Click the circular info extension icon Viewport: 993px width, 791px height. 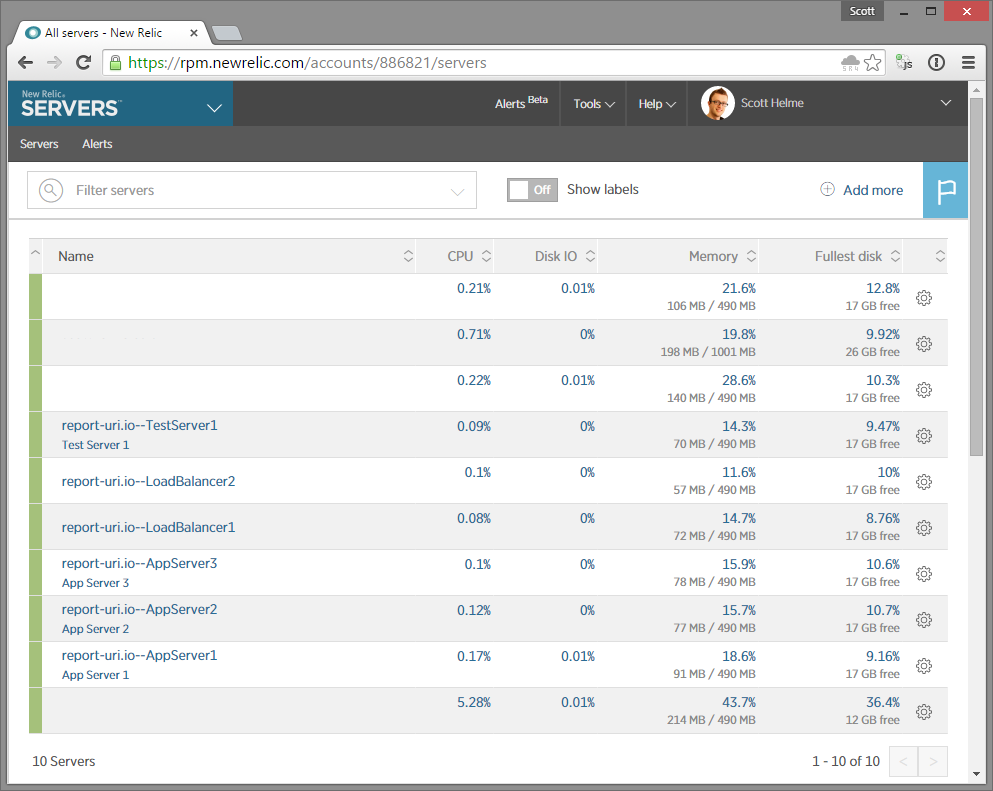click(x=936, y=63)
